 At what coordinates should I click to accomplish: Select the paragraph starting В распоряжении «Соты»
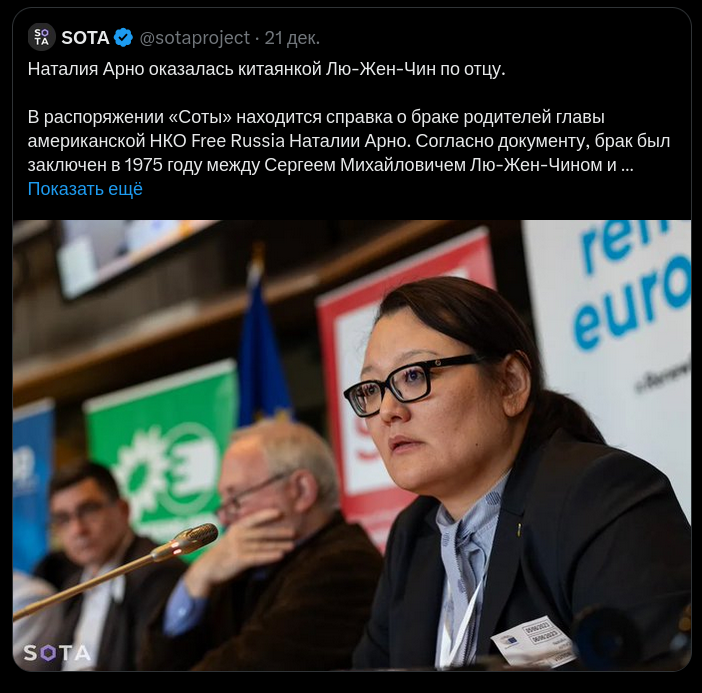(x=349, y=141)
